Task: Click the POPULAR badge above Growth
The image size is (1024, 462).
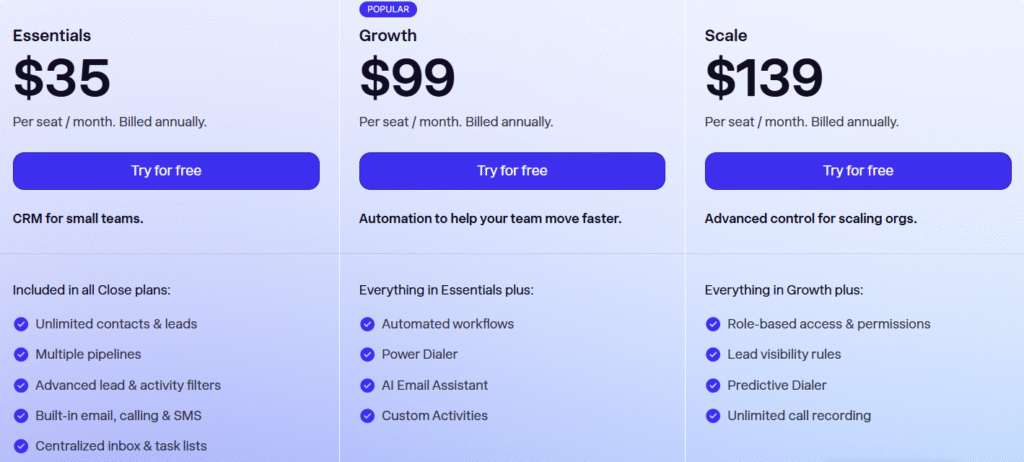Action: 388,9
